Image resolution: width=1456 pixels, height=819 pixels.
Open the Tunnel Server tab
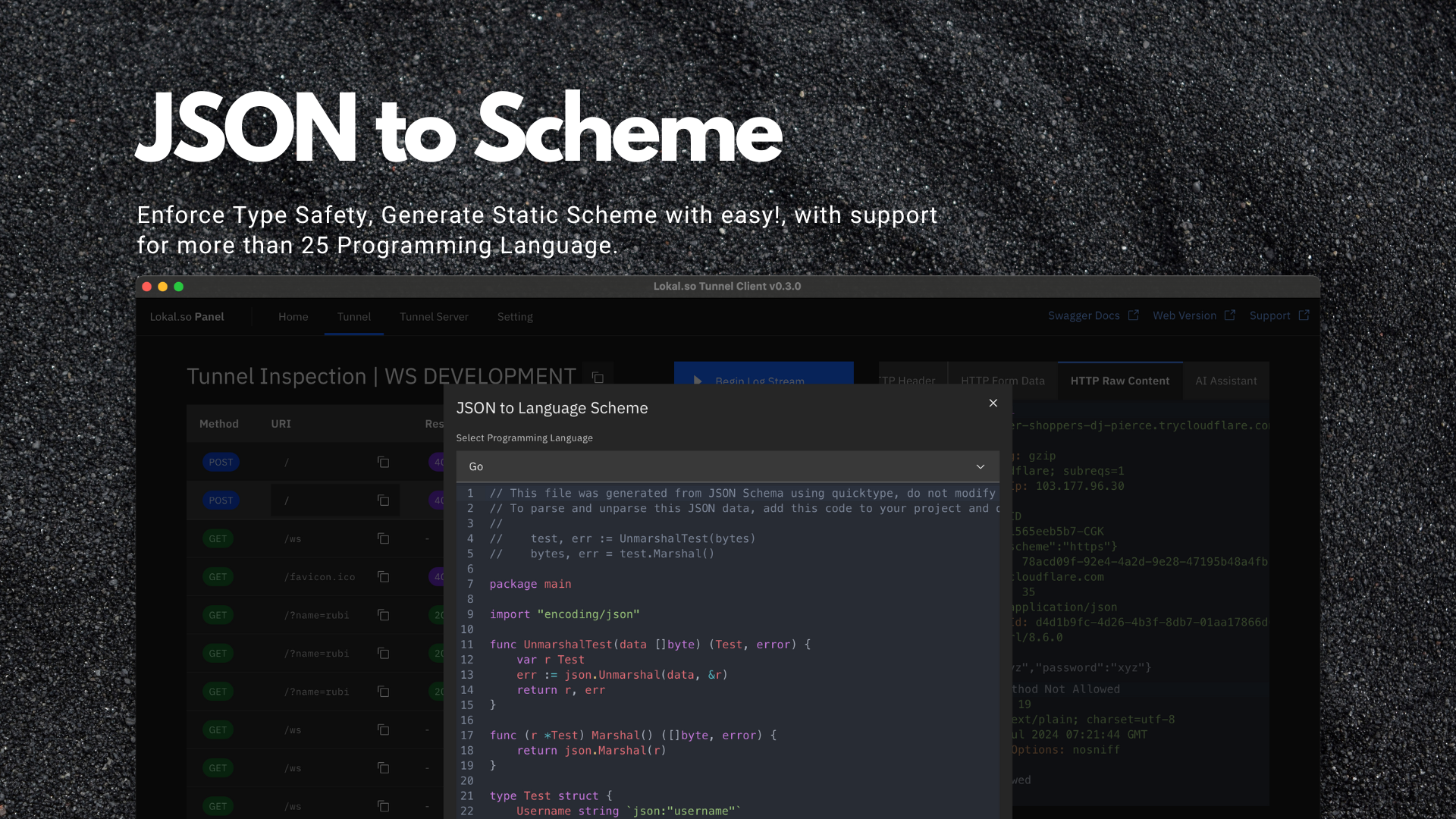(x=434, y=317)
